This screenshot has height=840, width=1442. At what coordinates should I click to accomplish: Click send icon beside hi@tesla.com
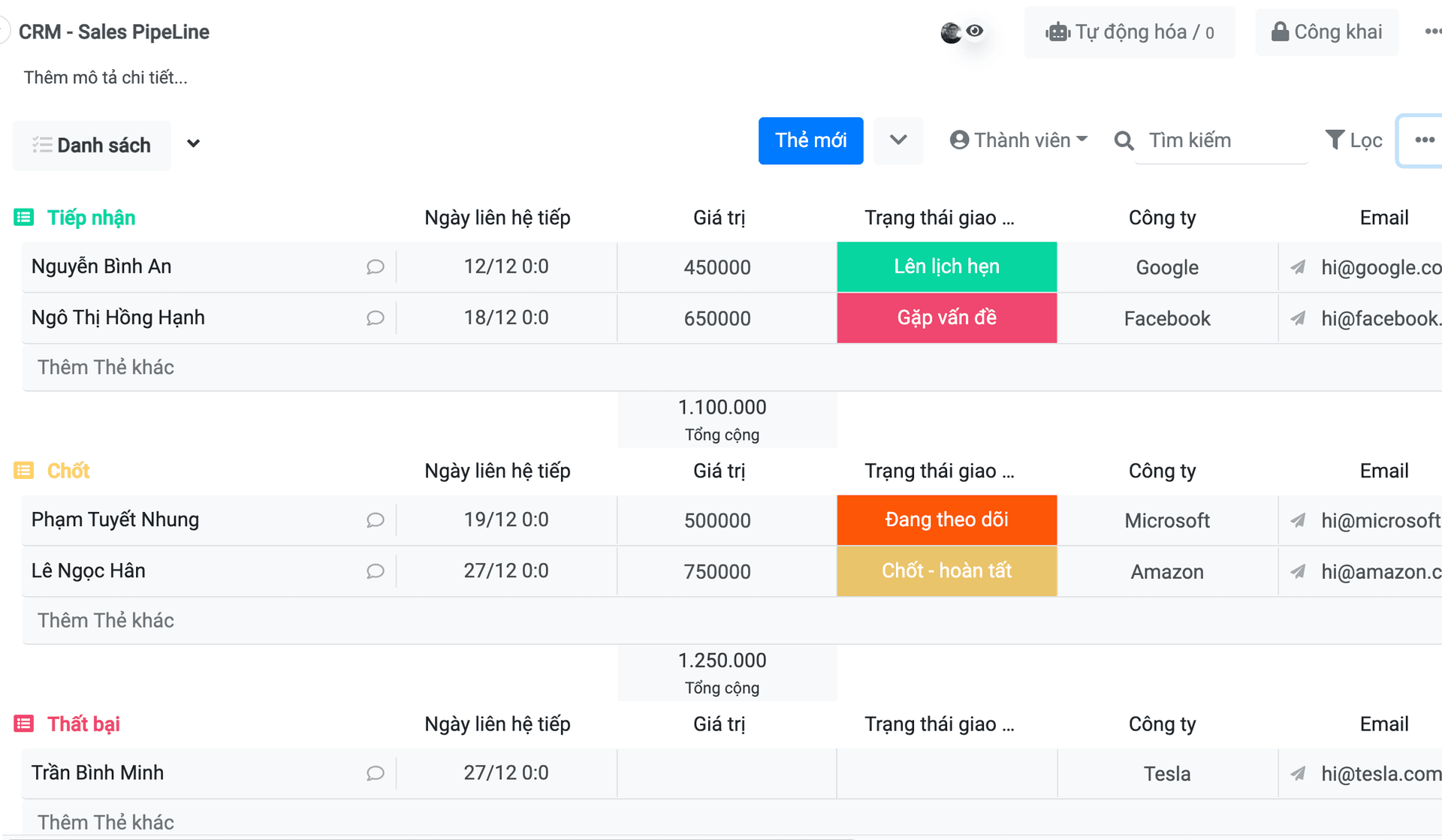1298,773
